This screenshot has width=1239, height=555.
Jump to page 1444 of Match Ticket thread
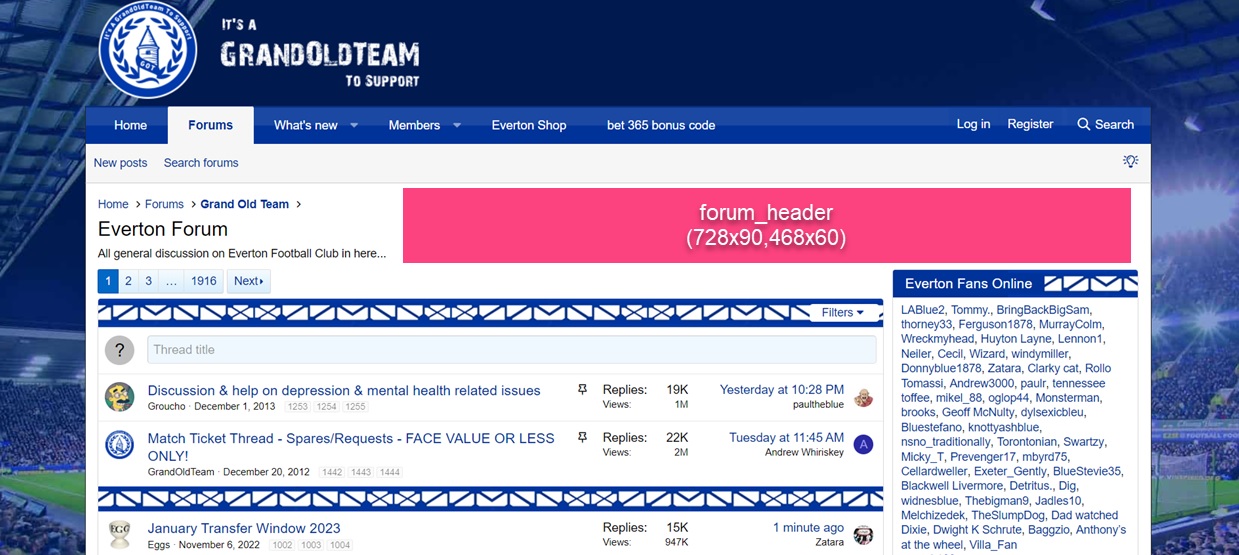(390, 472)
